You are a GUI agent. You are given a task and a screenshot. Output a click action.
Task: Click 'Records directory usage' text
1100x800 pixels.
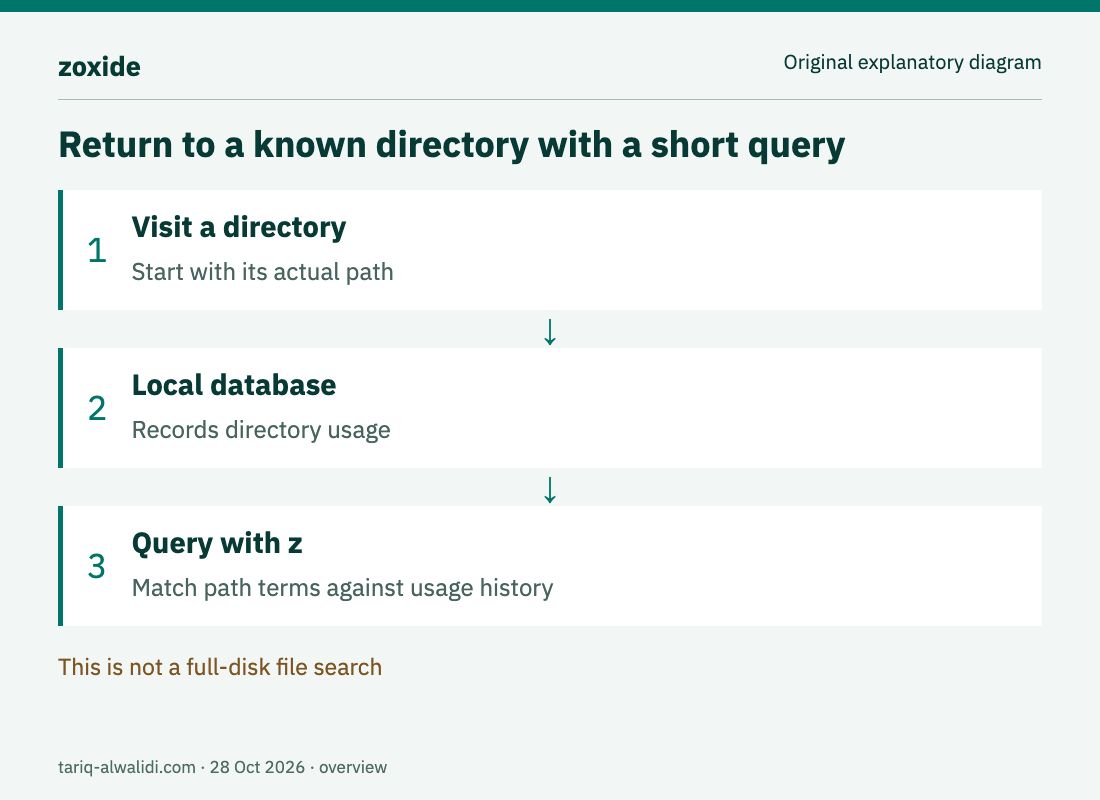(x=261, y=430)
